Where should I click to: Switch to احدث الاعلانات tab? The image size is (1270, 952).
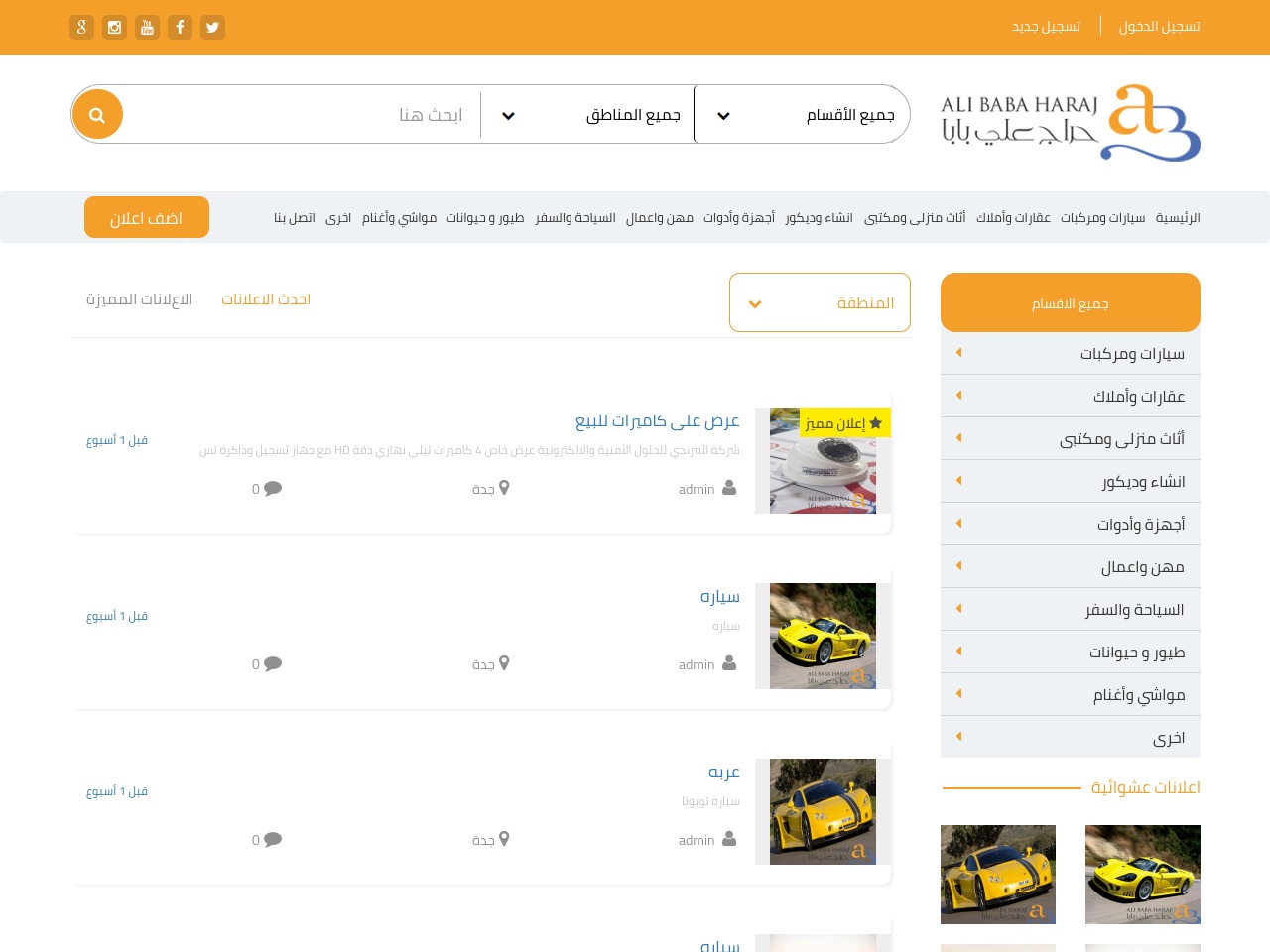tap(266, 299)
